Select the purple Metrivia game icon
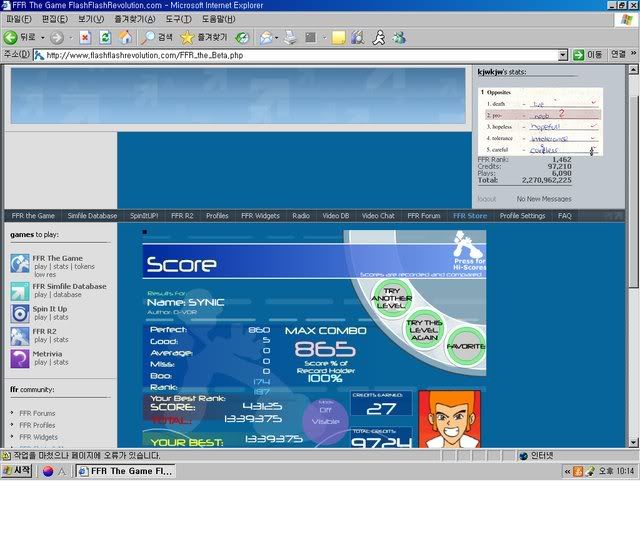Viewport: 640px width, 539px height. pos(20,358)
